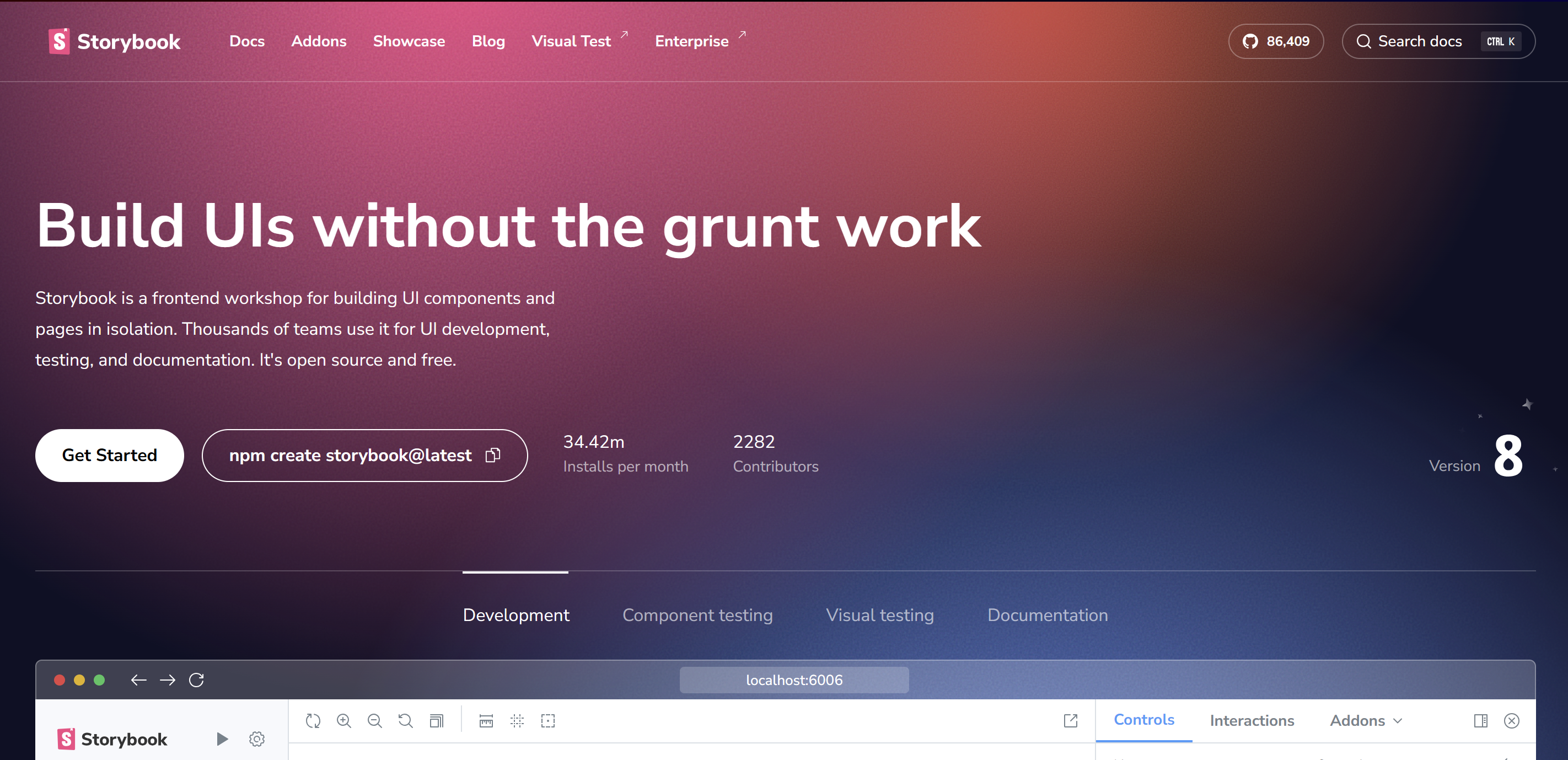1568x760 pixels.
Task: Click the 34.42m installs per month stat
Action: point(626,454)
